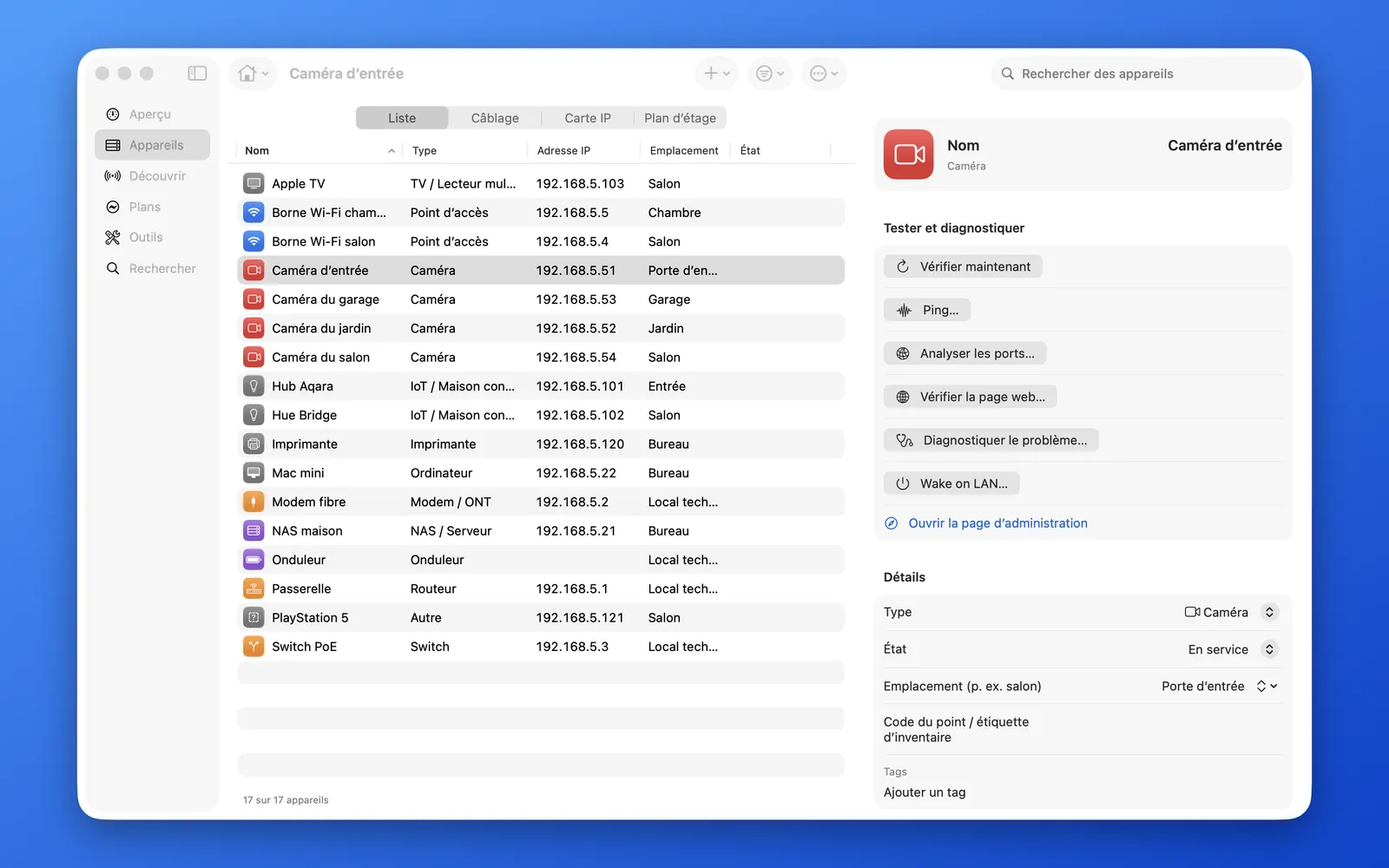Viewport: 1389px width, 868px height.
Task: Click the Hub Aqara bulb icon
Action: coord(253,386)
